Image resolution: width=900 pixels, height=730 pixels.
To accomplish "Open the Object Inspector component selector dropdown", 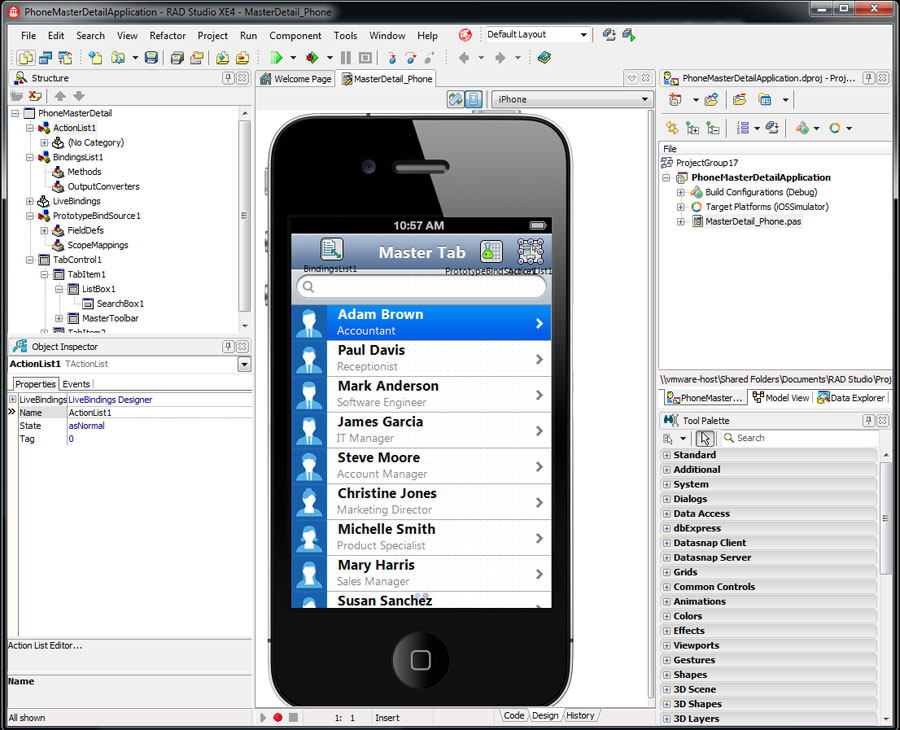I will 245,364.
